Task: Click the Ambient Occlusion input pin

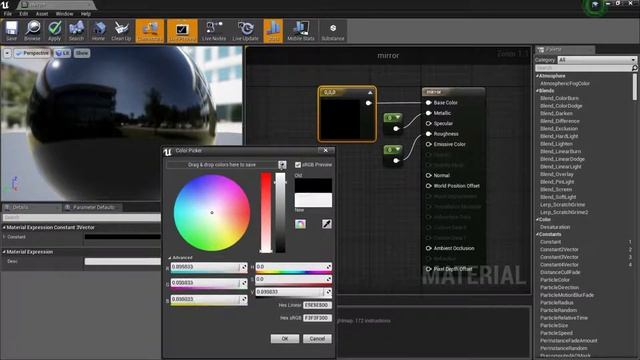Action: point(429,248)
